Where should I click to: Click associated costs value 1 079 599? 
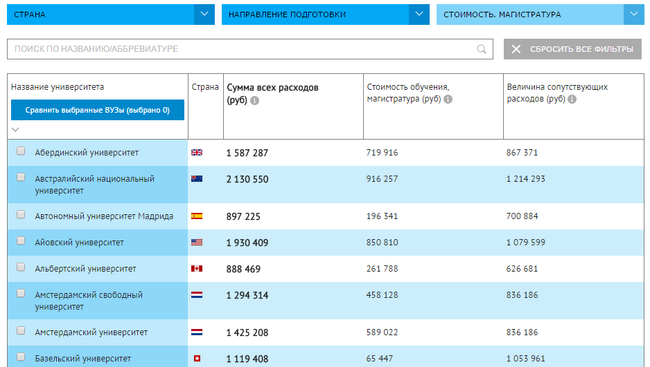(x=526, y=242)
